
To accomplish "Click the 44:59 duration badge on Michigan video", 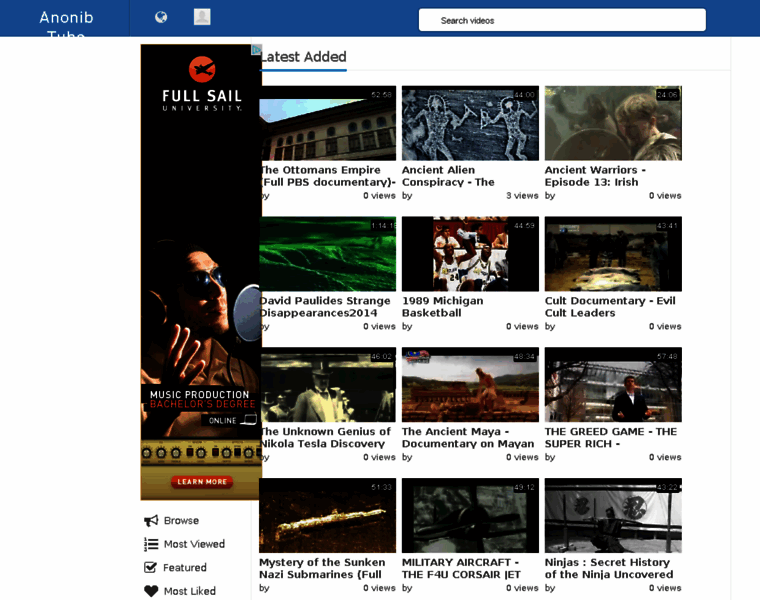I will [x=524, y=225].
